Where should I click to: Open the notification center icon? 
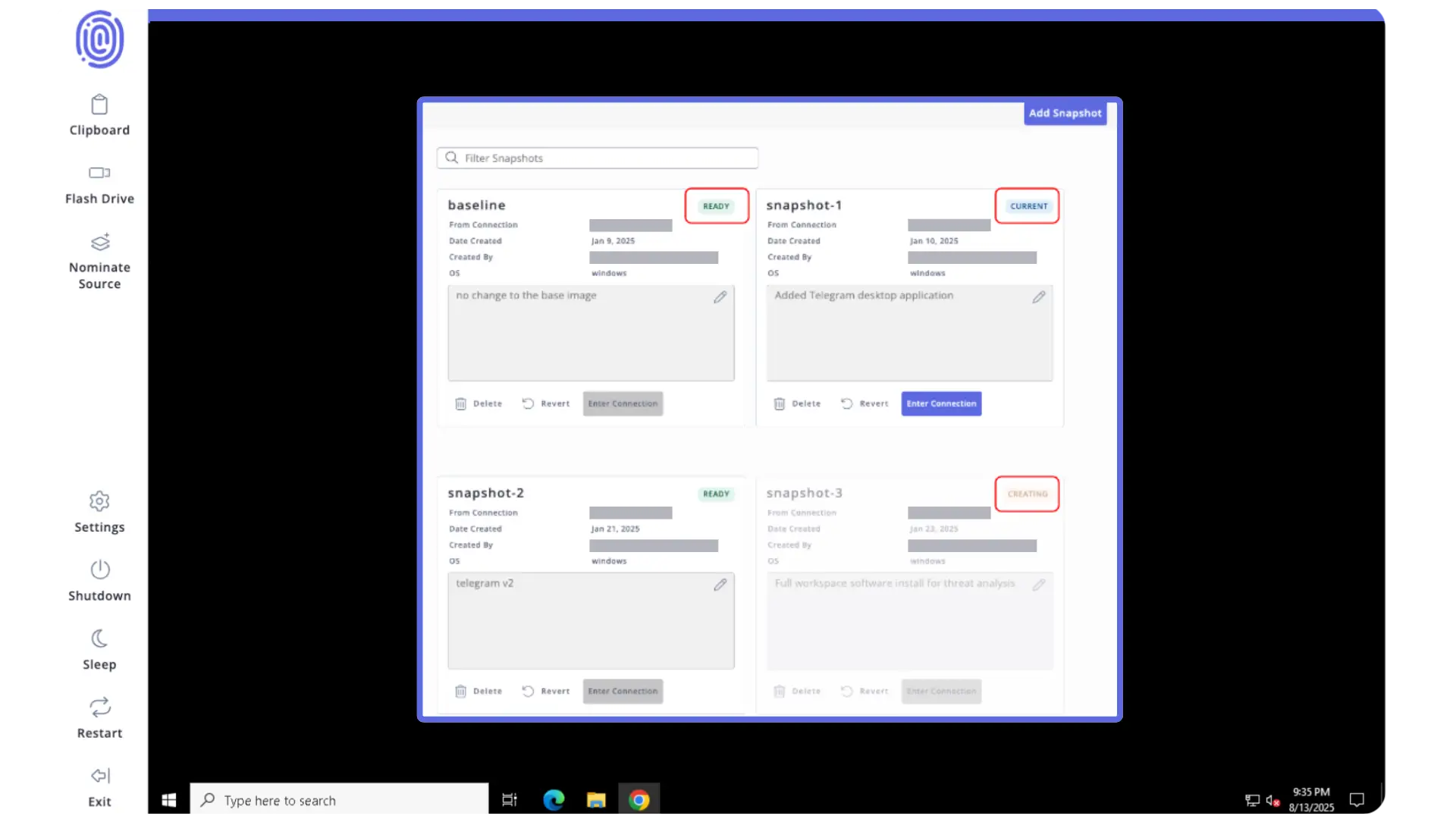[x=1357, y=800]
